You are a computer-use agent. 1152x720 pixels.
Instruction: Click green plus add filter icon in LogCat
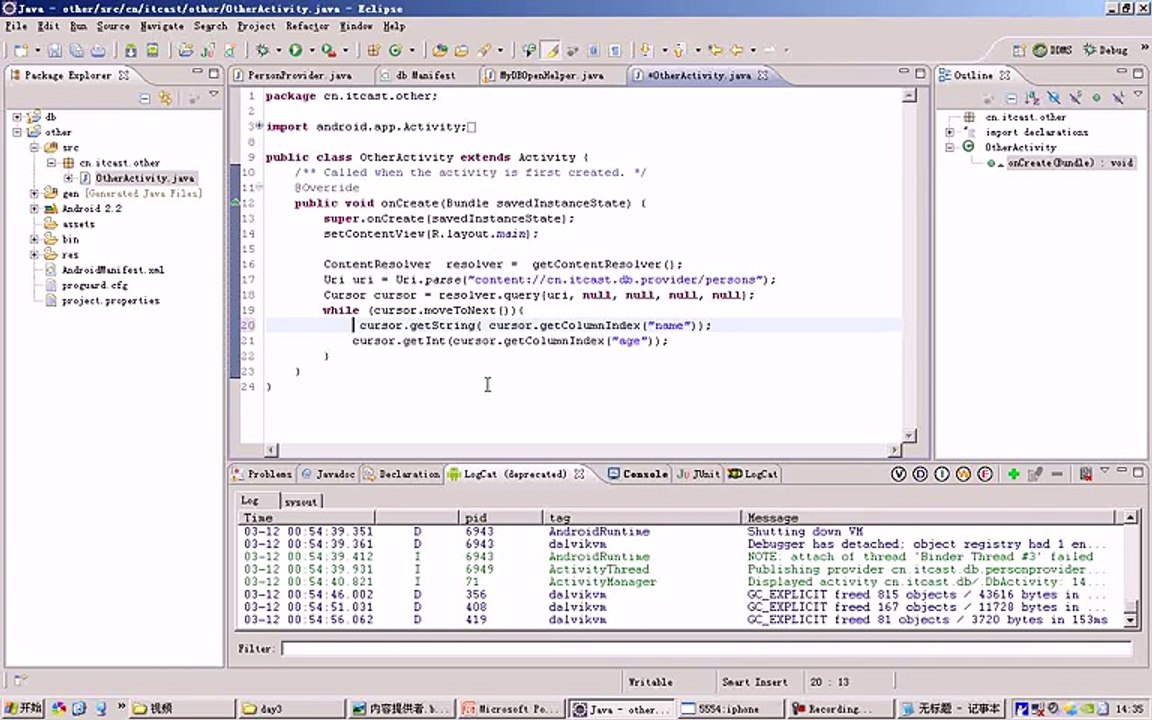pos(1013,474)
